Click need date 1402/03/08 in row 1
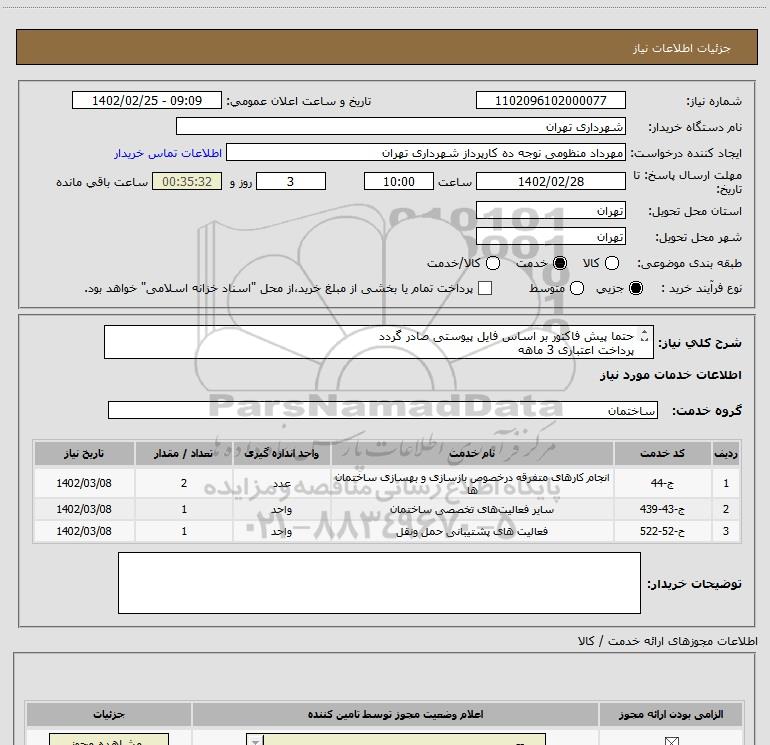The width and height of the screenshot is (770, 745). pyautogui.click(x=84, y=483)
